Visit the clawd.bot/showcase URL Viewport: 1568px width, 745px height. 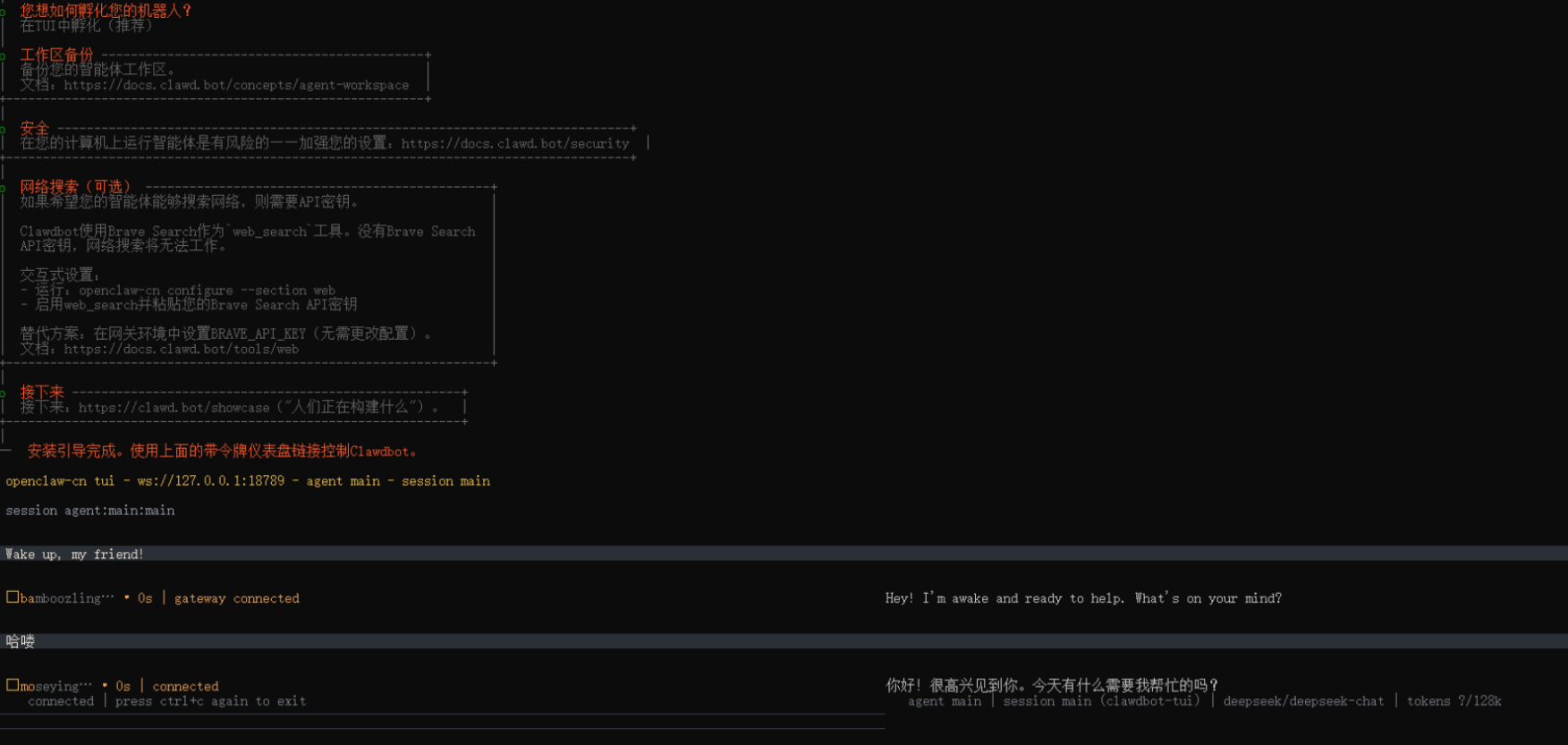(x=174, y=407)
